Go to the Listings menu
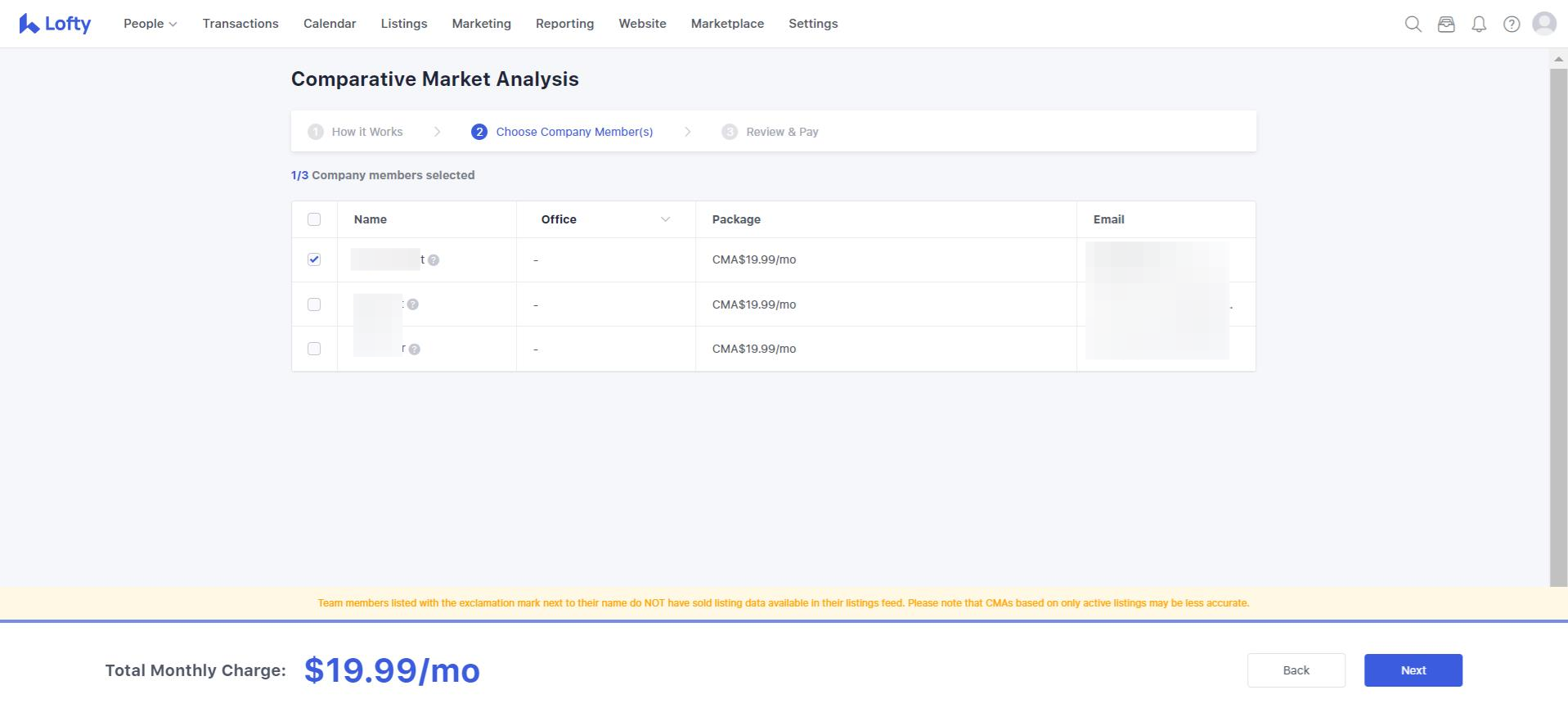Viewport: 1568px width, 717px height. pos(404,24)
